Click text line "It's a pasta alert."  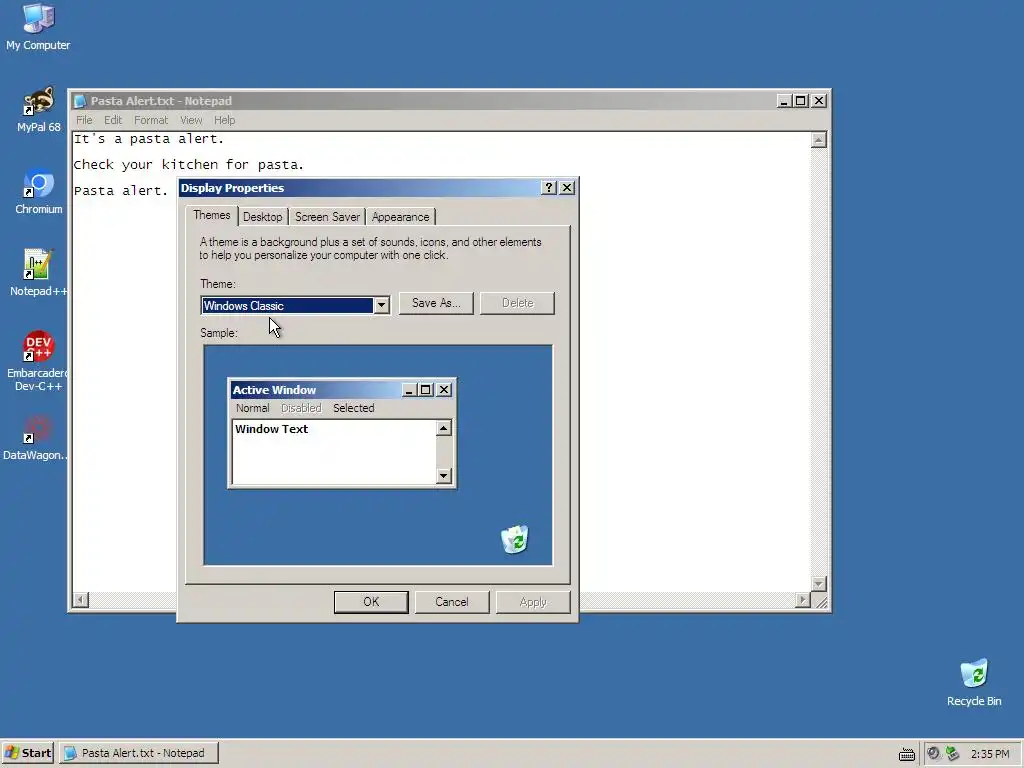click(x=149, y=138)
